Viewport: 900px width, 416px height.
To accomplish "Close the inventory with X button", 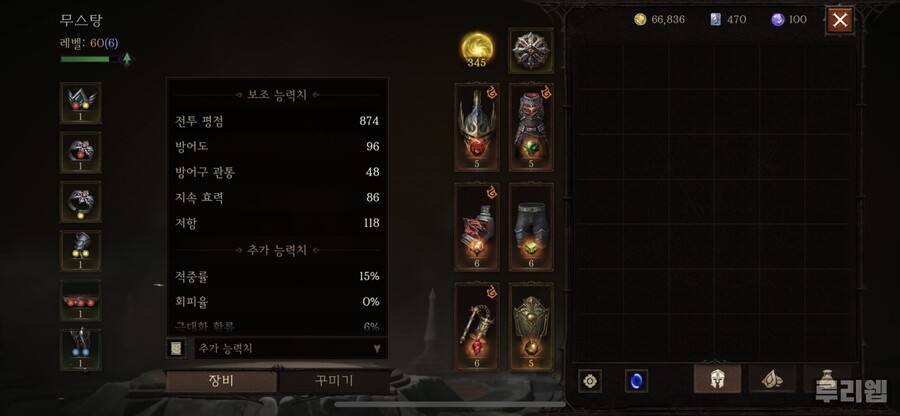I will 840,21.
